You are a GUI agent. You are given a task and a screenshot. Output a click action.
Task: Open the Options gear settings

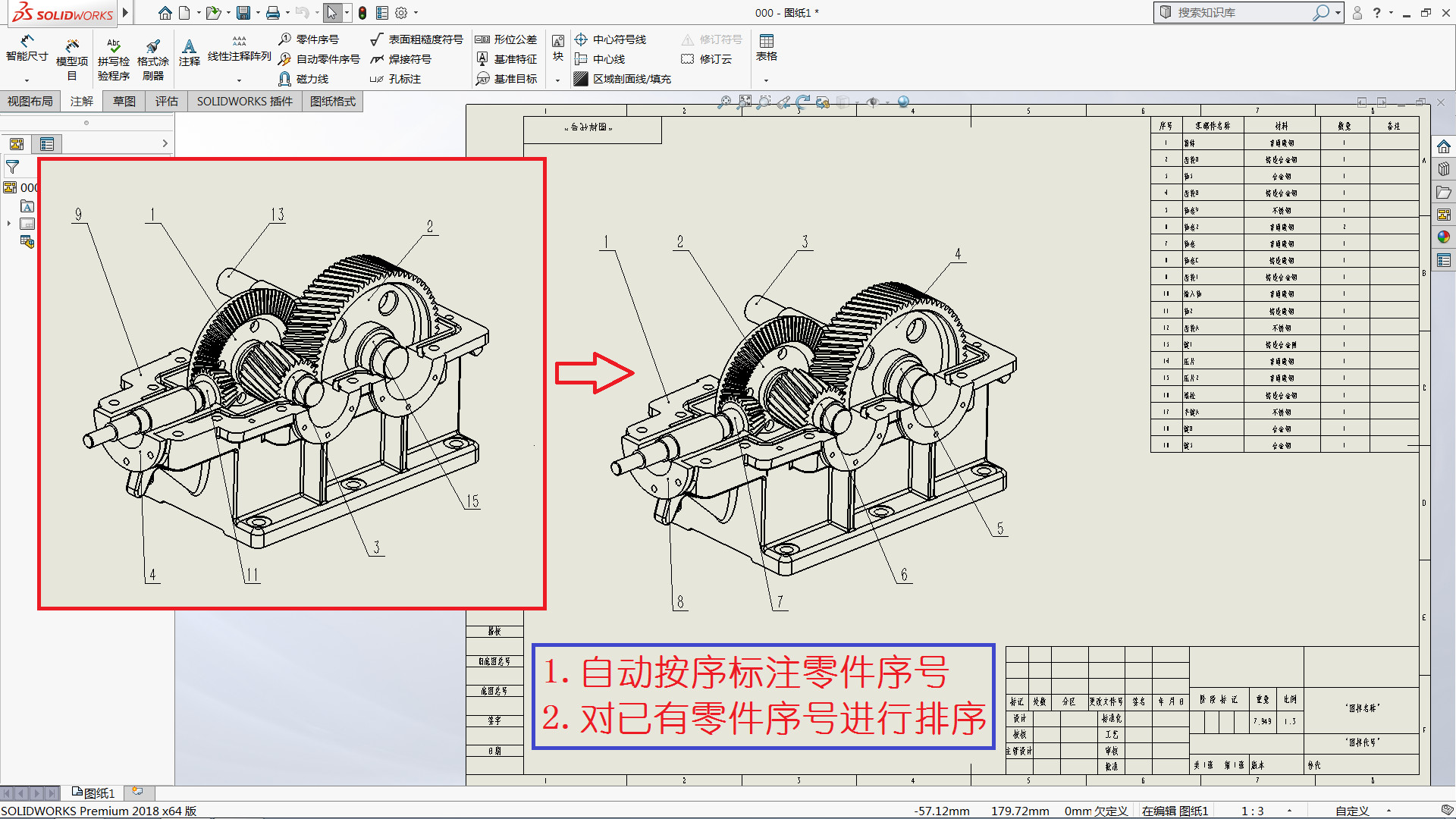pos(402,13)
